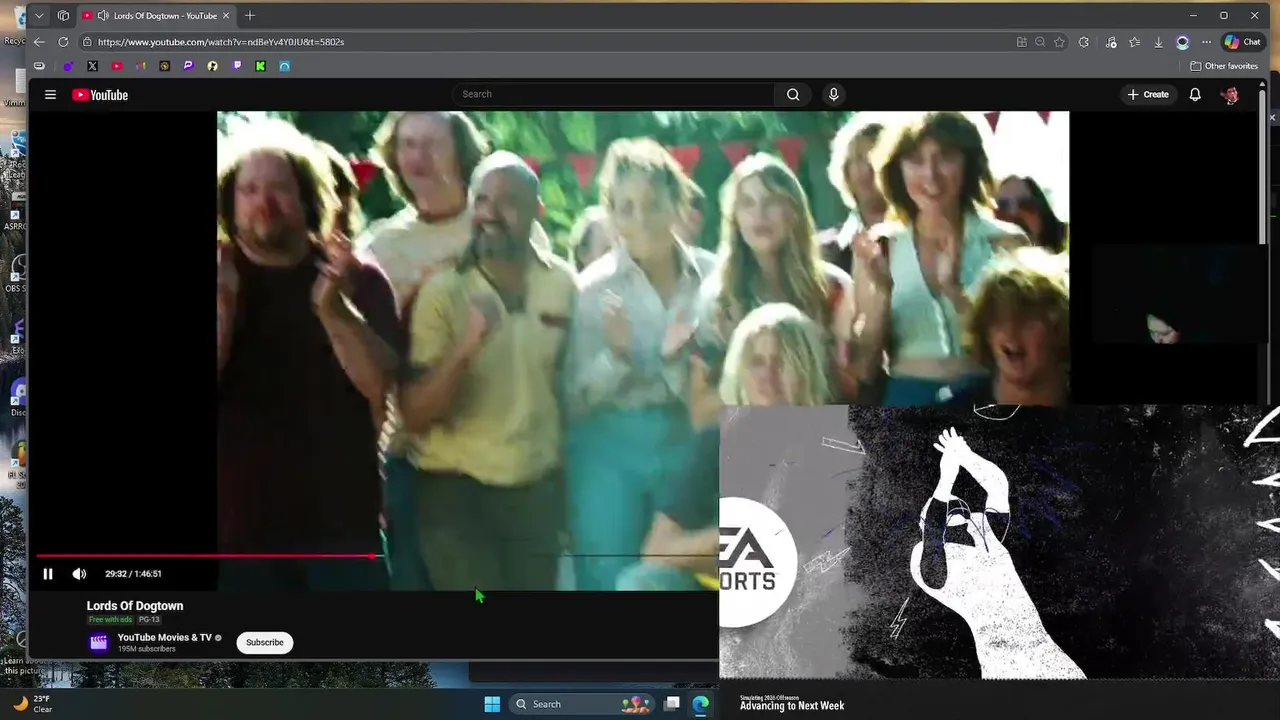Open the Other favorites folder
The image size is (1280, 720).
click(1224, 66)
